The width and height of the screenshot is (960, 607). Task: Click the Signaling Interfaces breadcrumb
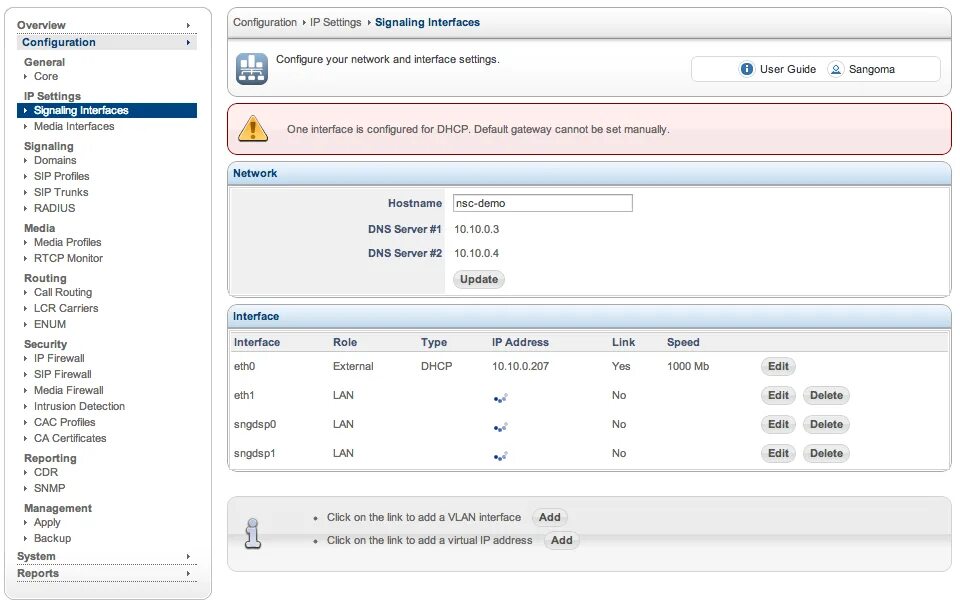pyautogui.click(x=427, y=23)
